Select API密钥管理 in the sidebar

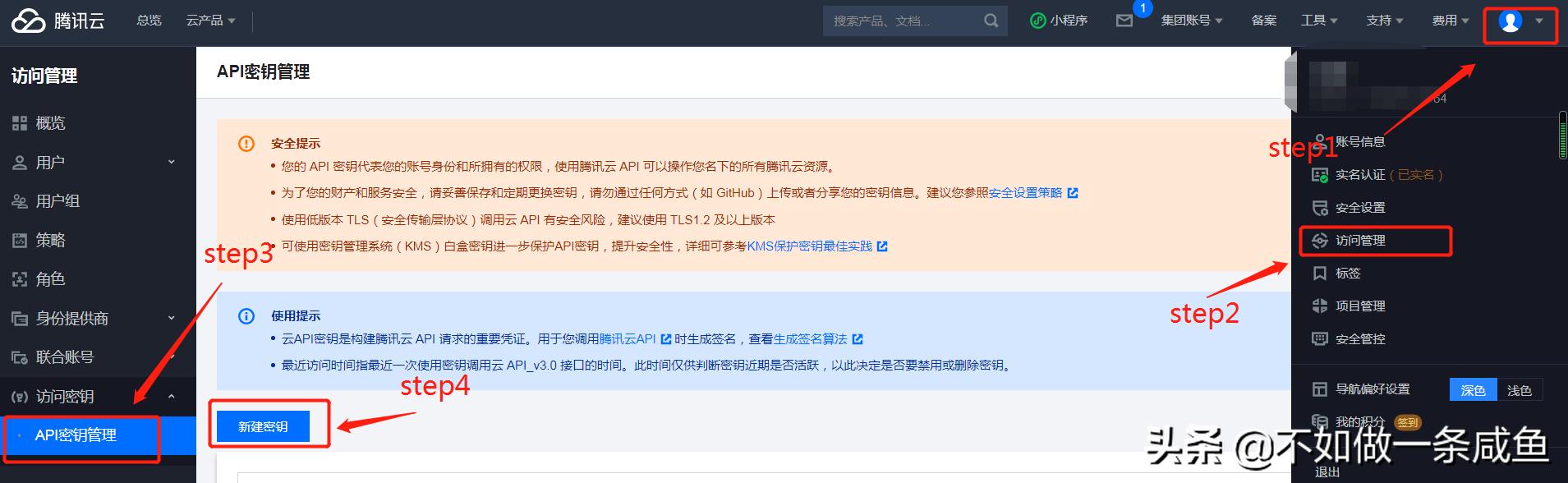point(98,435)
